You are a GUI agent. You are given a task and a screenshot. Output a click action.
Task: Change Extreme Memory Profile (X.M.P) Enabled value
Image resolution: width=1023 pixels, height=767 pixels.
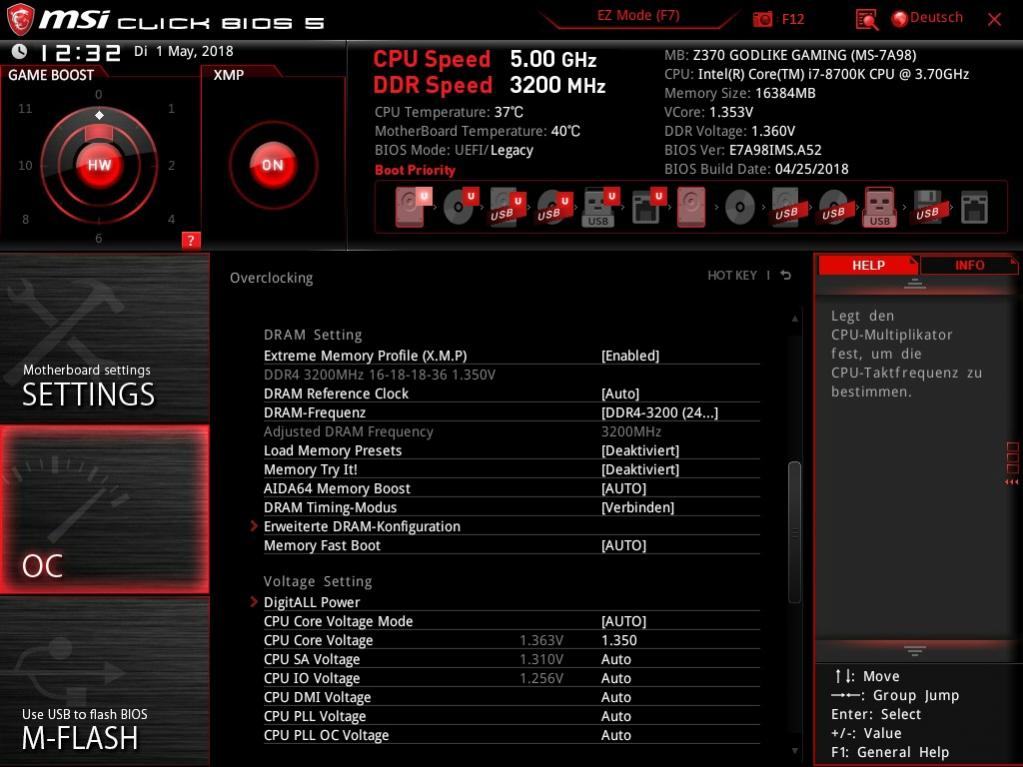(x=630, y=355)
